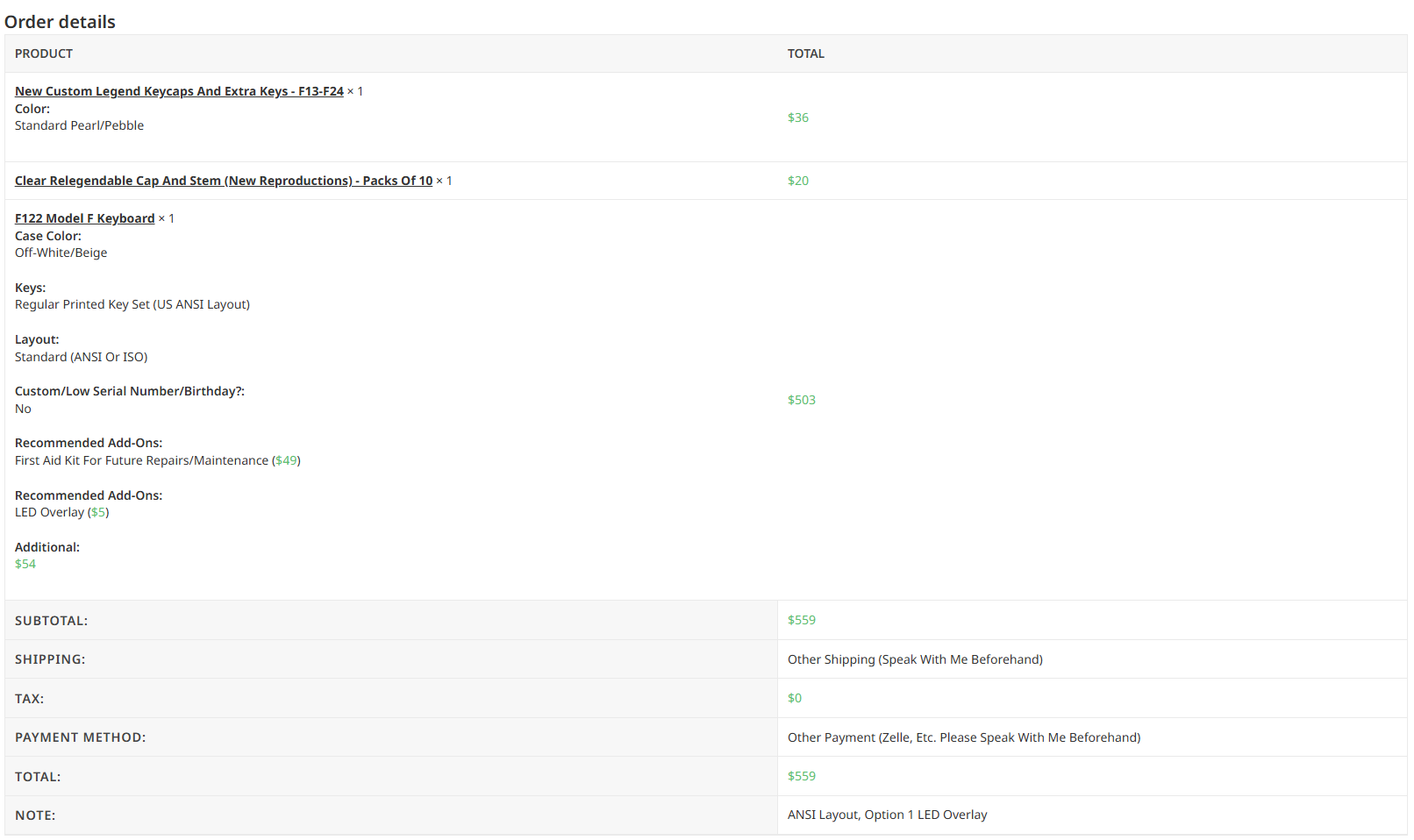Click the PRODUCT column header
The height and width of the screenshot is (840, 1414).
(44, 53)
